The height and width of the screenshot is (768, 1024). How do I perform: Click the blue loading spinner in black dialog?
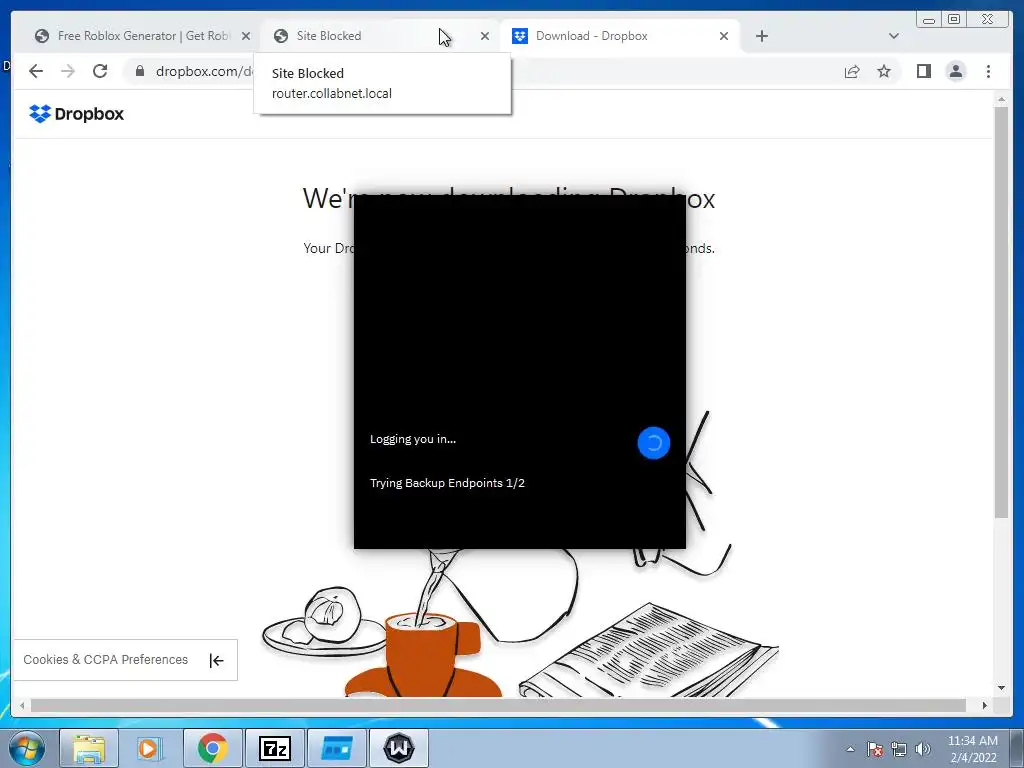click(654, 443)
